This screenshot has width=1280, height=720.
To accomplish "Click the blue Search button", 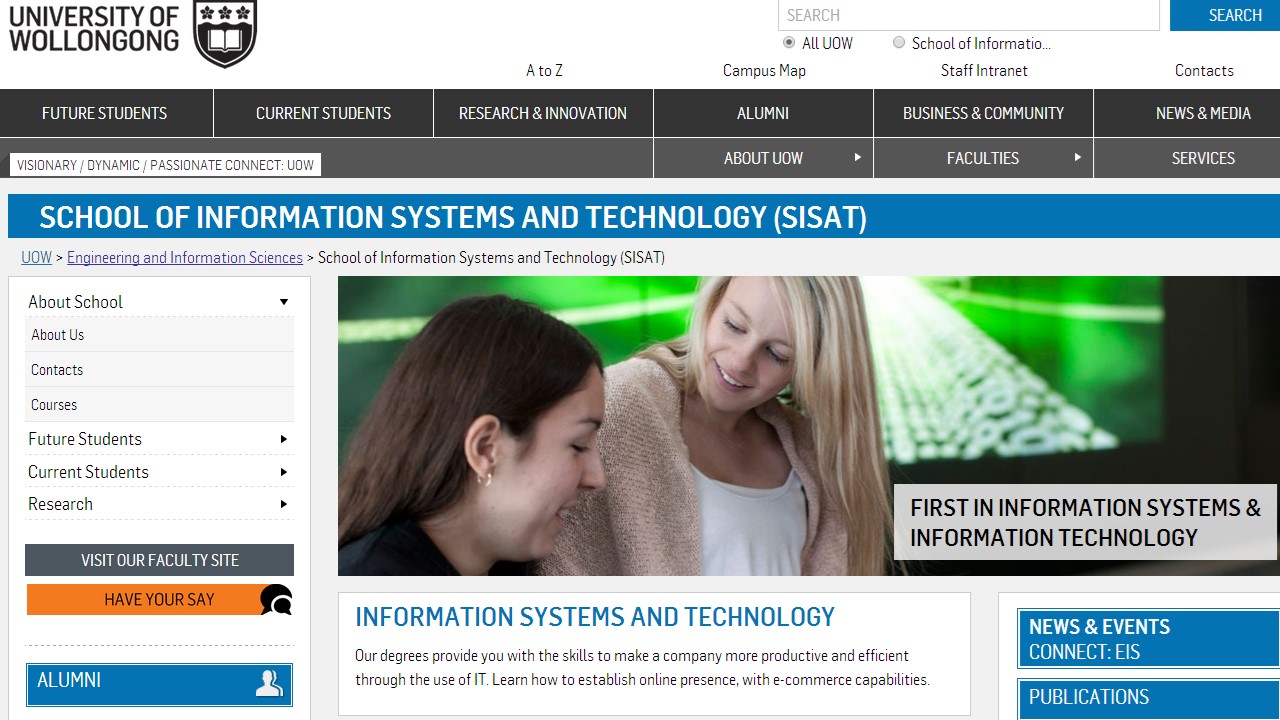I will pos(1225,15).
